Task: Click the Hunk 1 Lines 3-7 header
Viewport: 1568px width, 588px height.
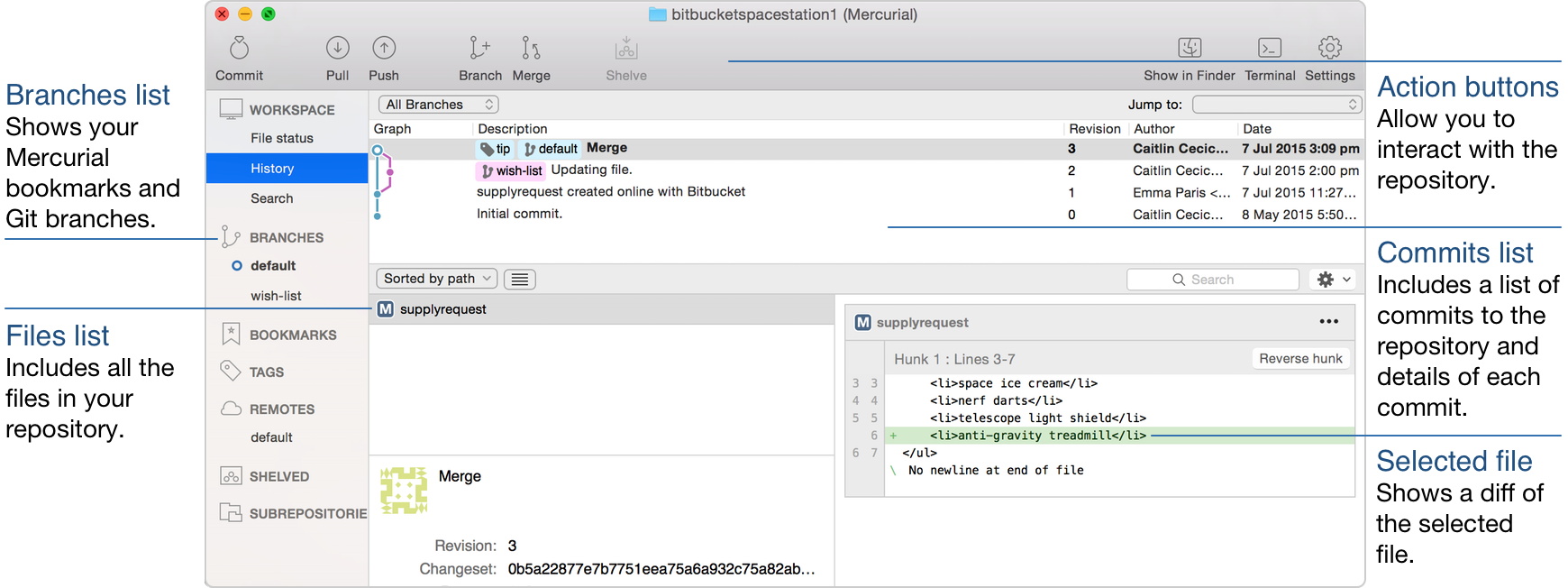Action: [x=954, y=359]
